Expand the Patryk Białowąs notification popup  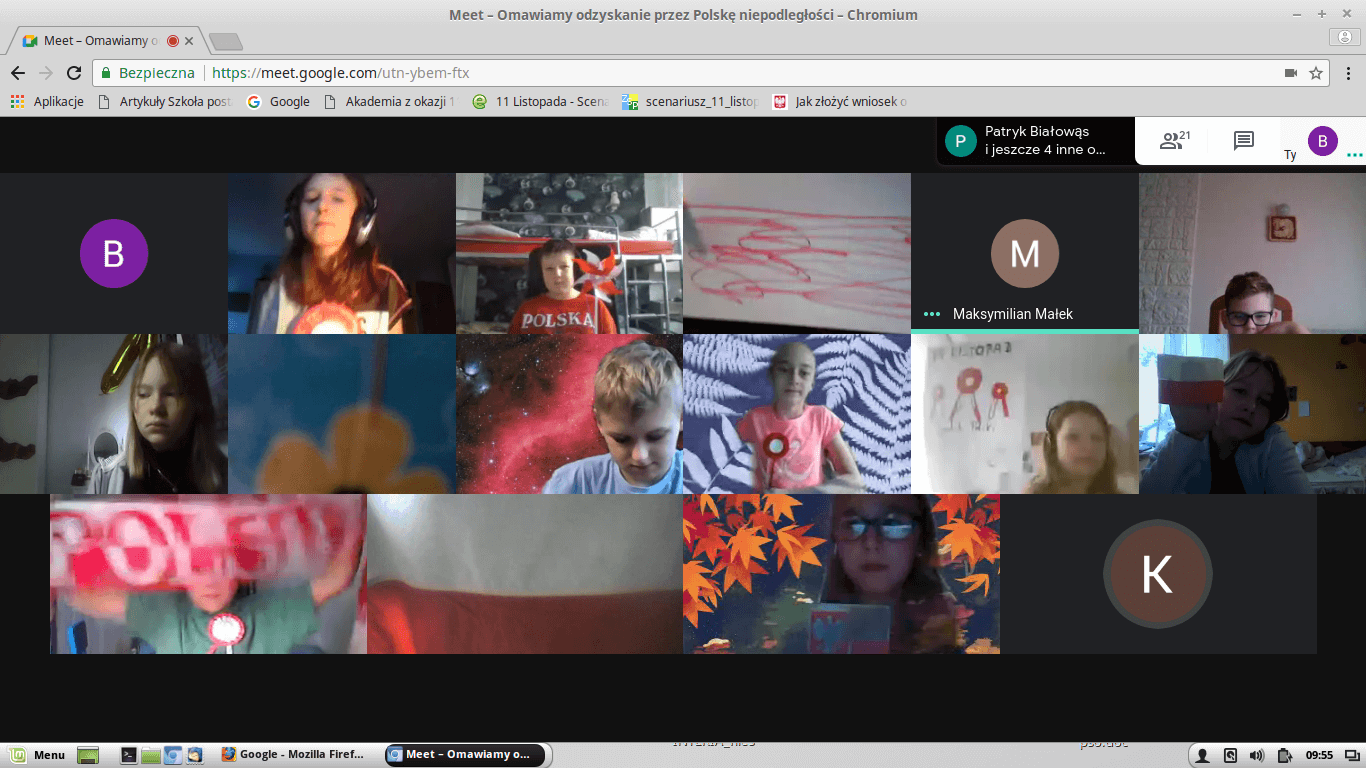pos(1035,141)
